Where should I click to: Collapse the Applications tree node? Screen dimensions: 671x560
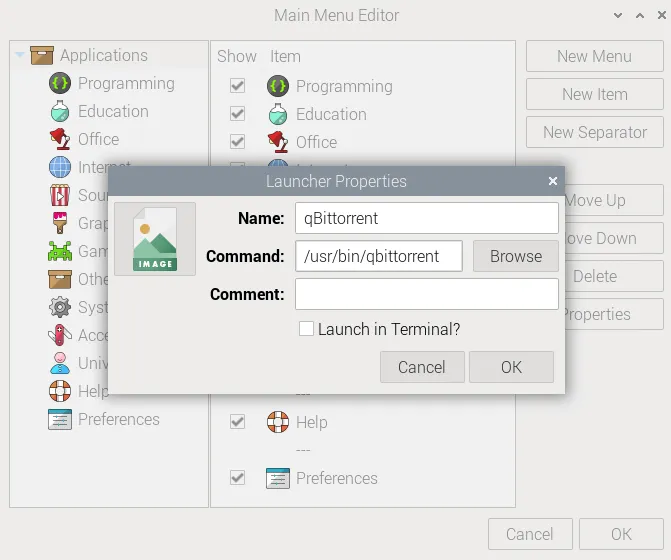[x=19, y=55]
